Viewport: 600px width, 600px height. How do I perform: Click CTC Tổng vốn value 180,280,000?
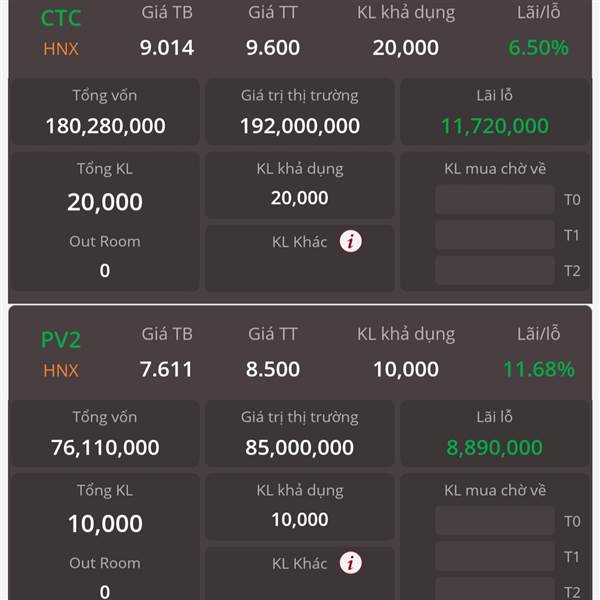pos(105,126)
